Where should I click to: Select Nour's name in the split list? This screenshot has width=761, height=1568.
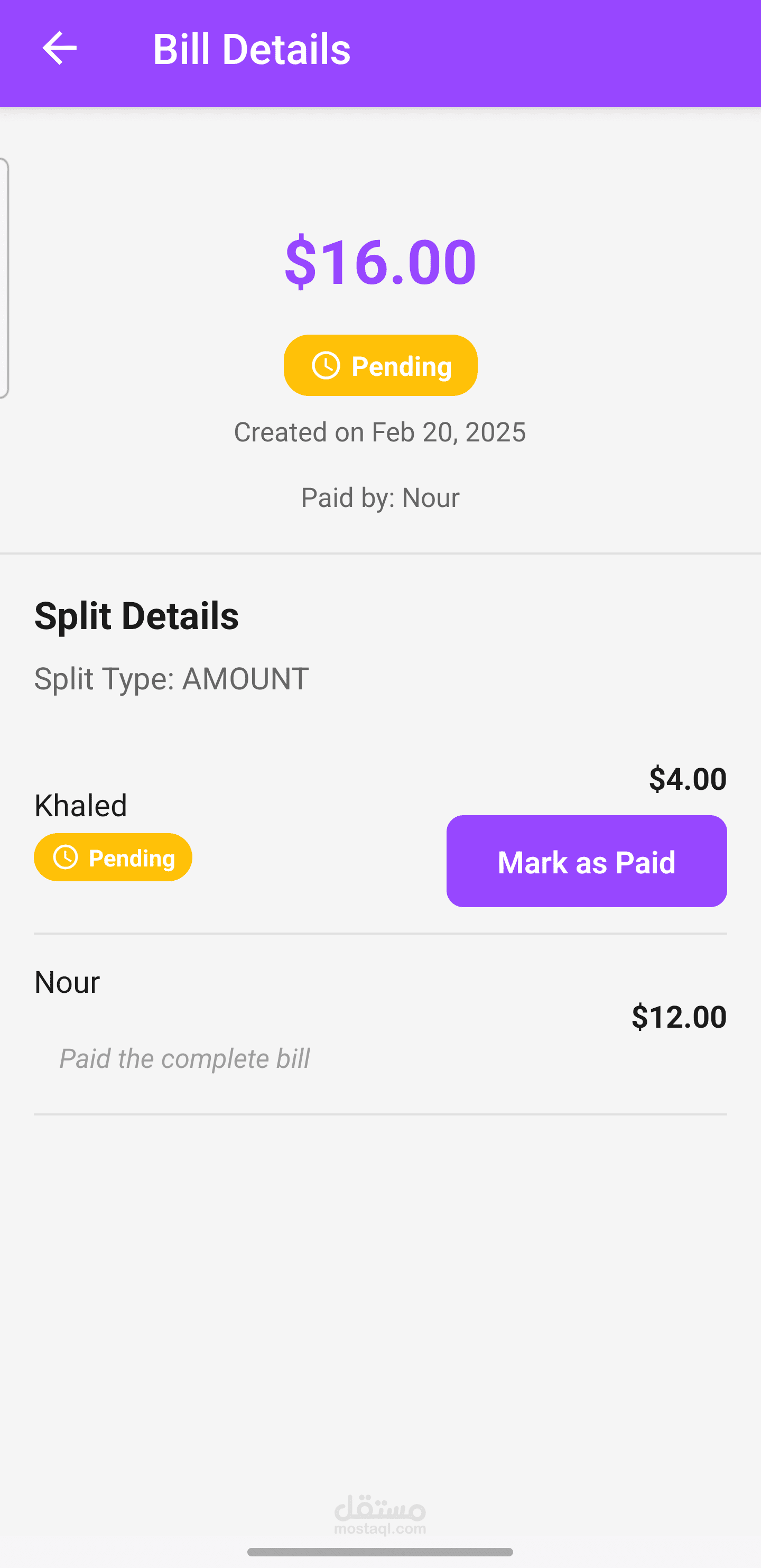67,982
